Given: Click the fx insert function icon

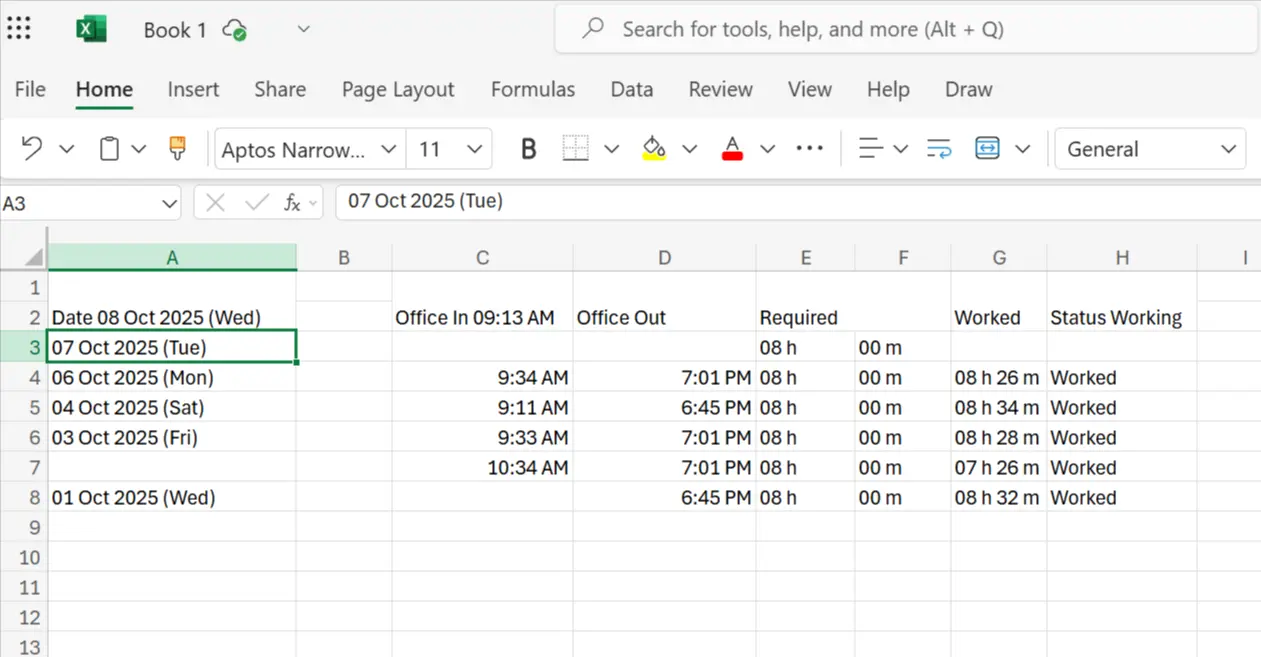Looking at the screenshot, I should [292, 203].
